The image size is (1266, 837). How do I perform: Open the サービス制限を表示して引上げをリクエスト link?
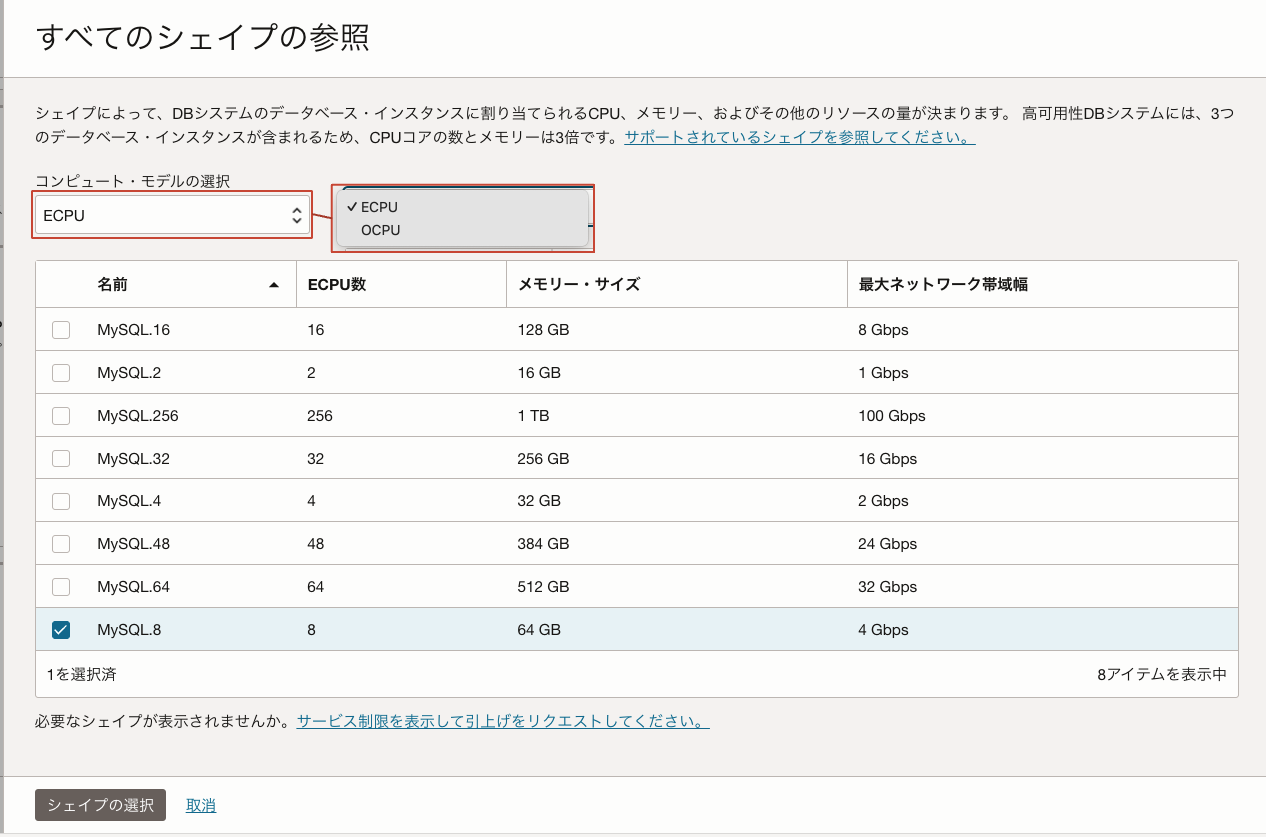pos(503,721)
